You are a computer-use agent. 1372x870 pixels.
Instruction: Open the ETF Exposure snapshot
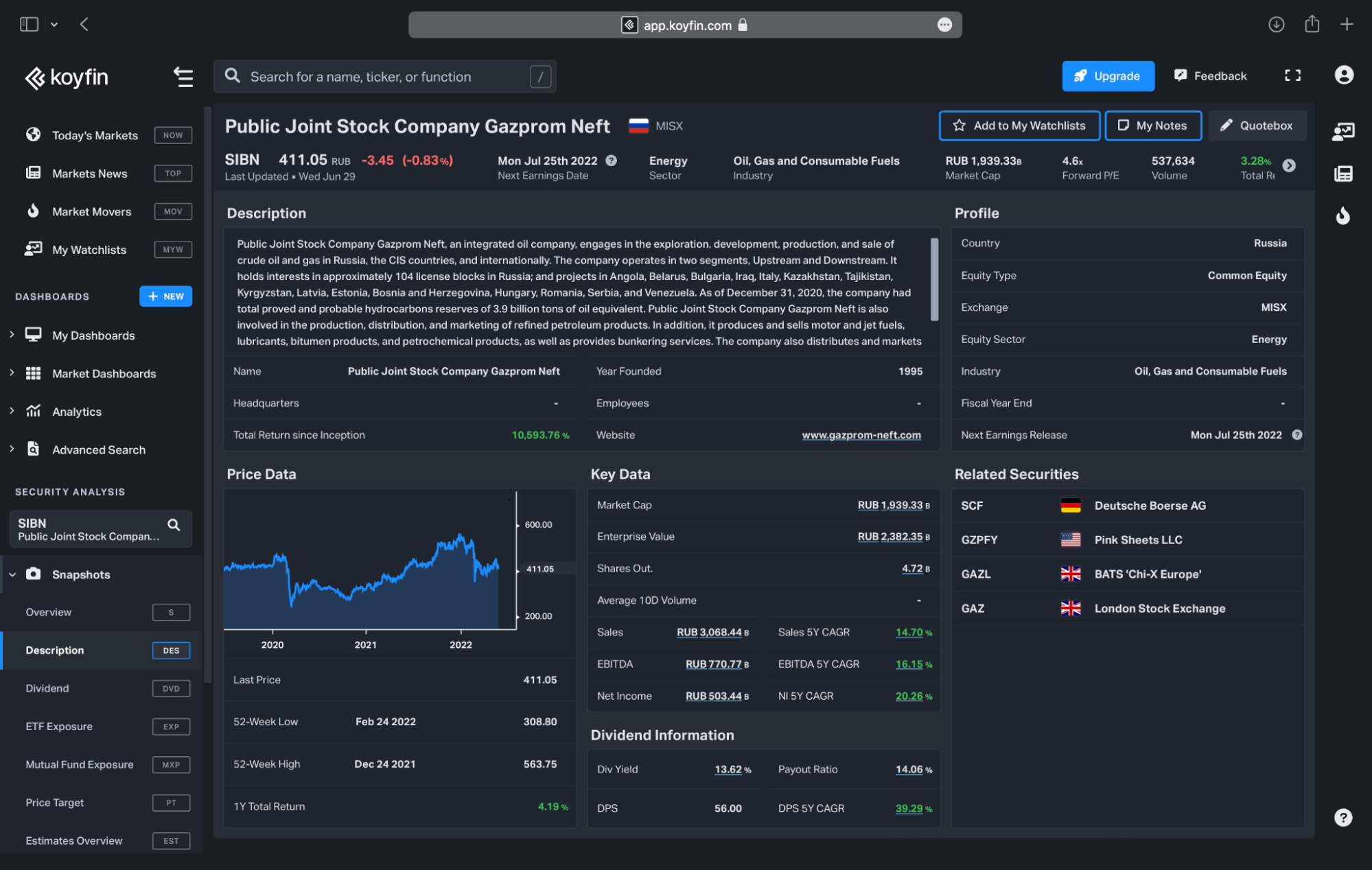tap(102, 727)
